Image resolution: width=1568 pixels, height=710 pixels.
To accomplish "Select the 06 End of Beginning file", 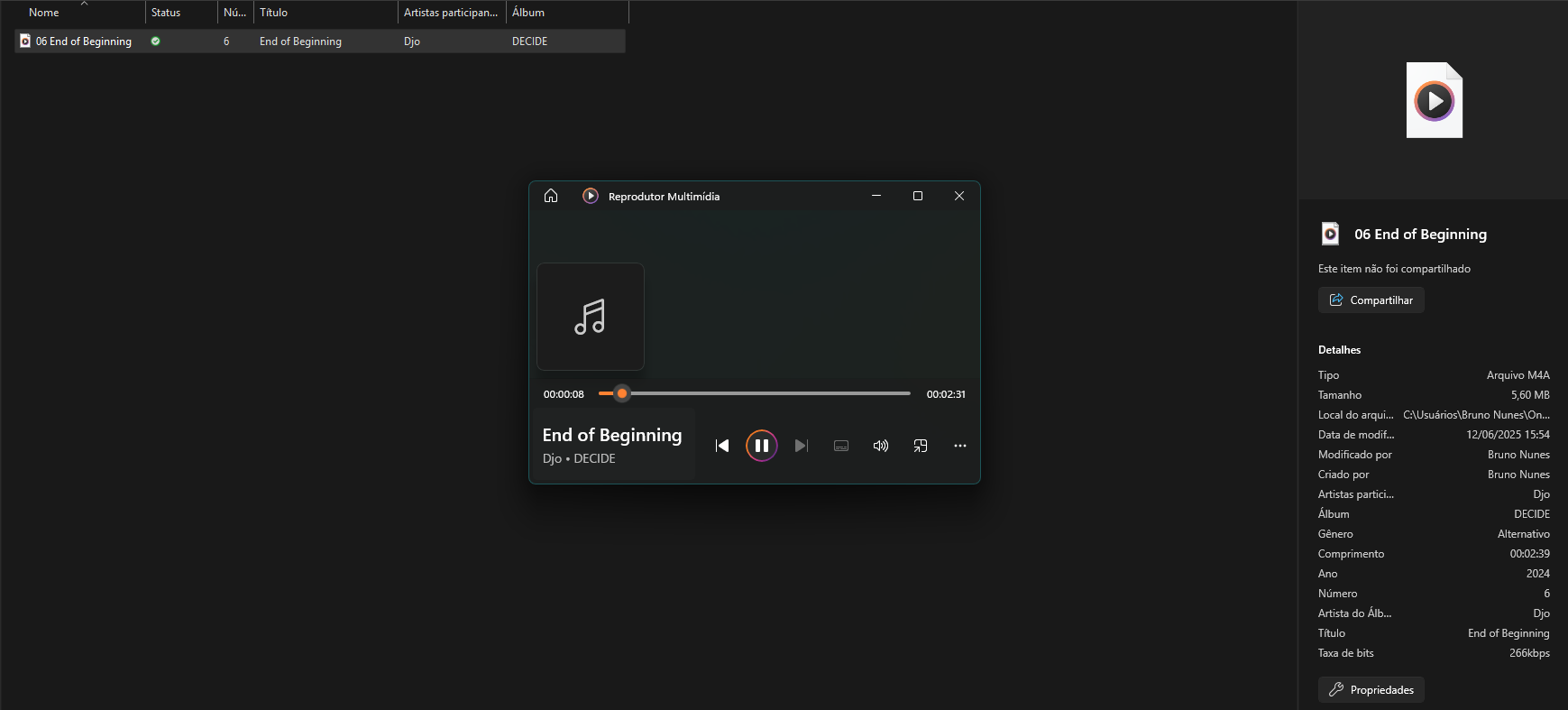I will (320, 41).
